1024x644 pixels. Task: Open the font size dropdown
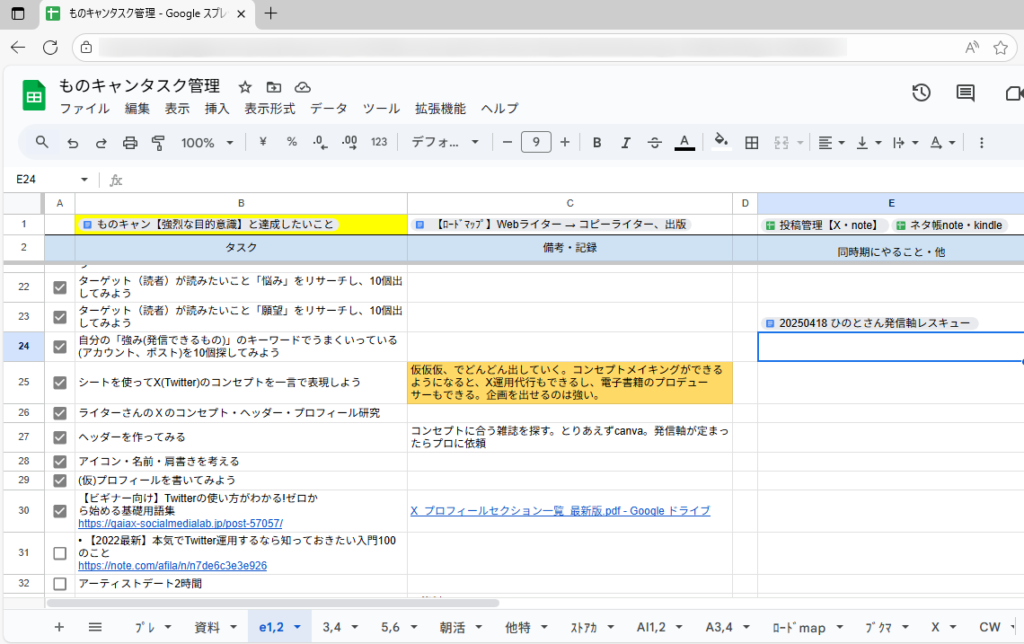coord(536,142)
